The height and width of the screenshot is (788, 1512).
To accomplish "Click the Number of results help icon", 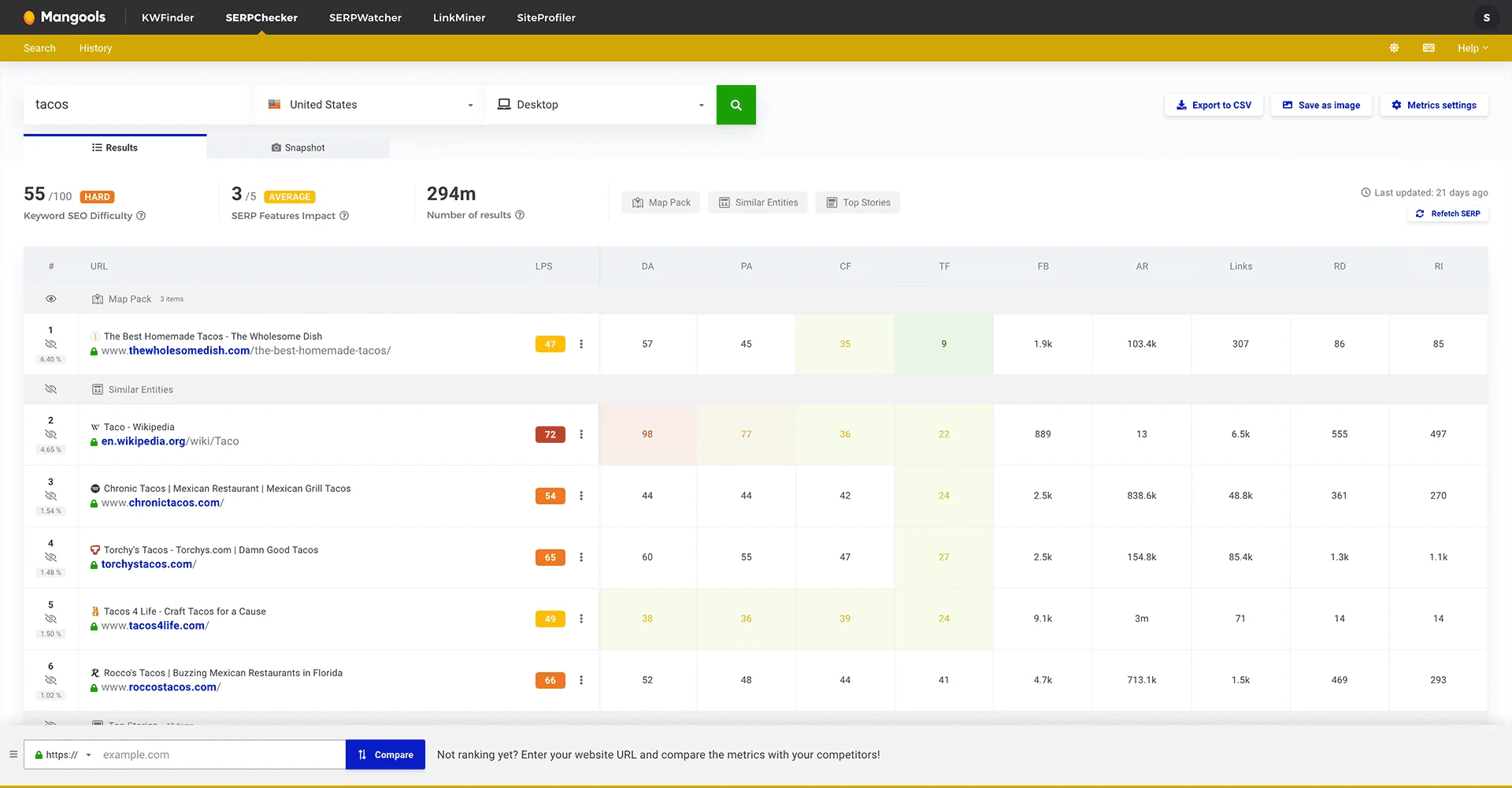I will [520, 215].
